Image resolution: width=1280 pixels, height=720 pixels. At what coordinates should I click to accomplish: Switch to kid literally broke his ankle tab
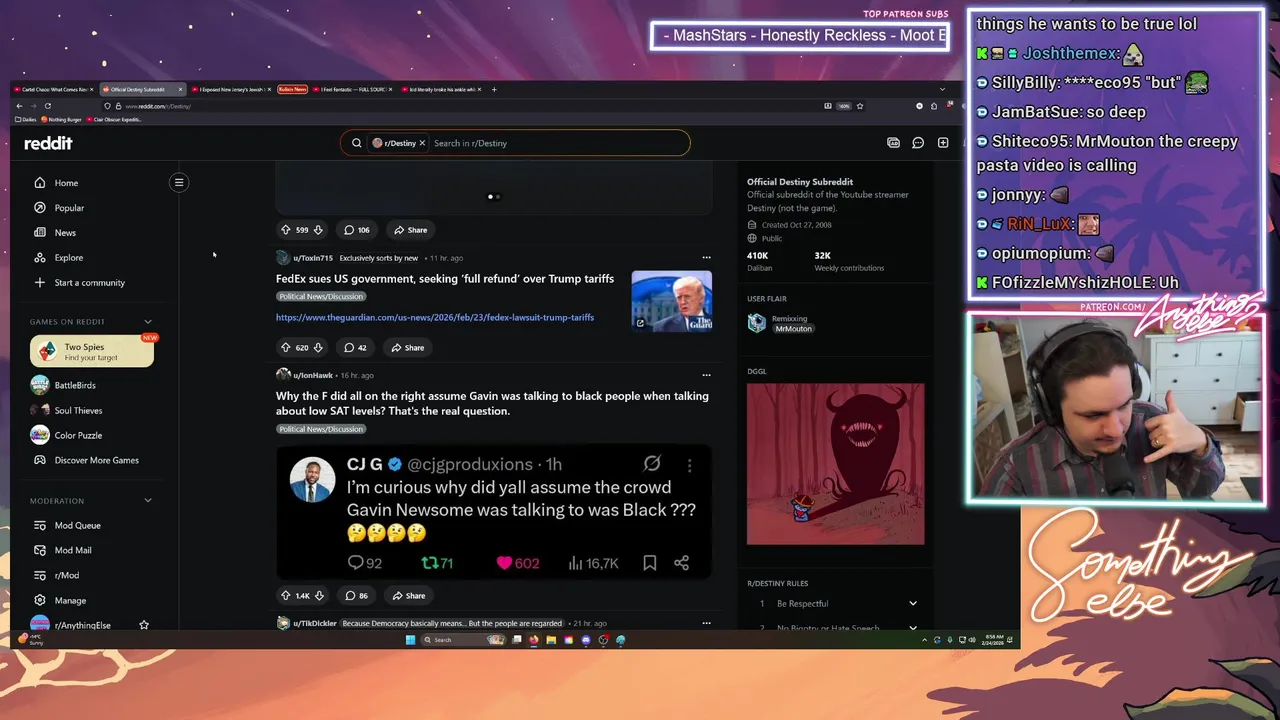(x=441, y=89)
